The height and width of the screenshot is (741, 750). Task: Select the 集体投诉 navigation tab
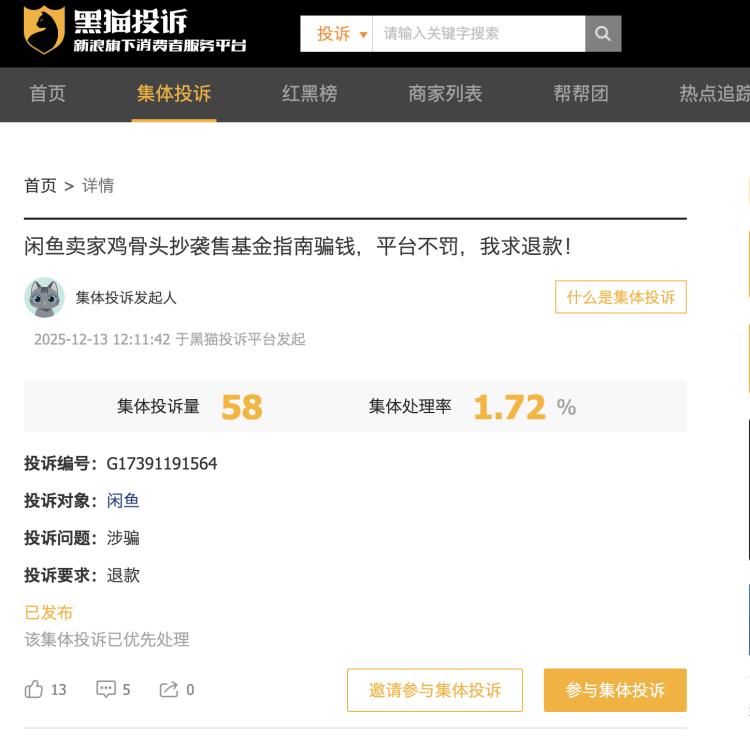tap(174, 93)
